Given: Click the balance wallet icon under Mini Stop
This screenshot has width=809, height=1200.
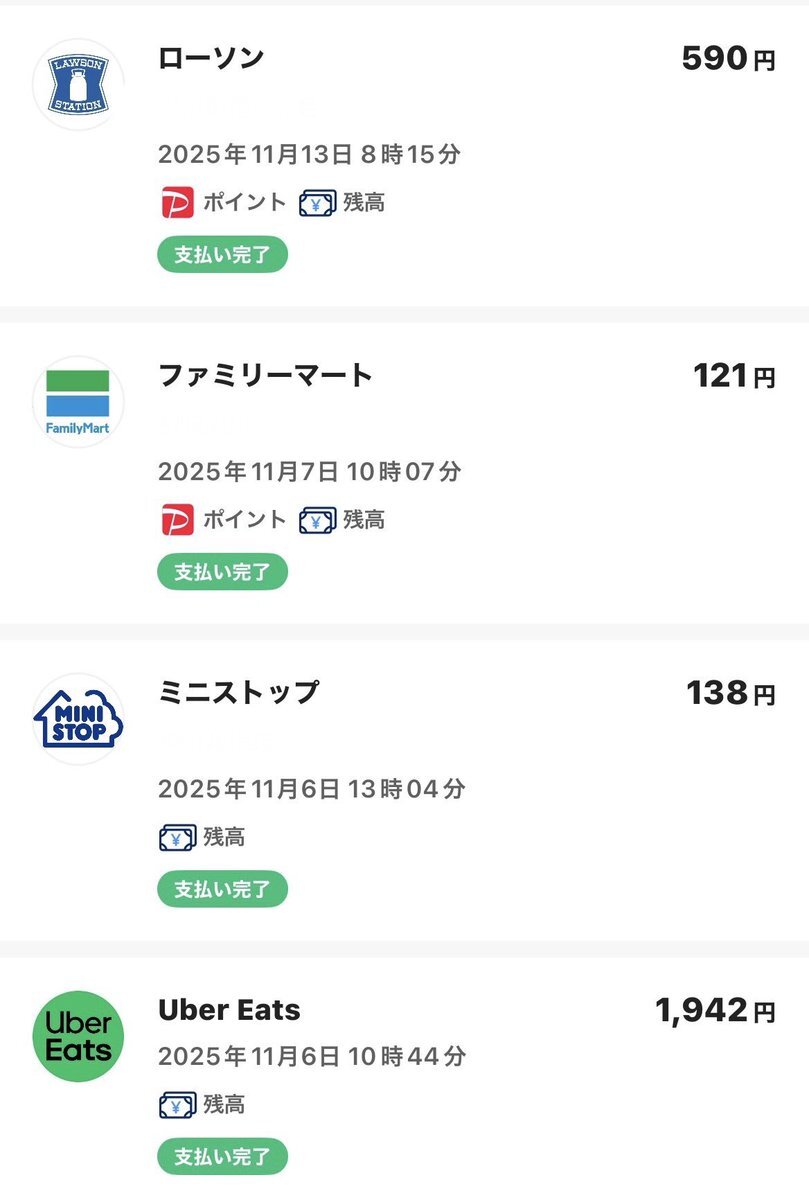Looking at the screenshot, I should tap(177, 837).
